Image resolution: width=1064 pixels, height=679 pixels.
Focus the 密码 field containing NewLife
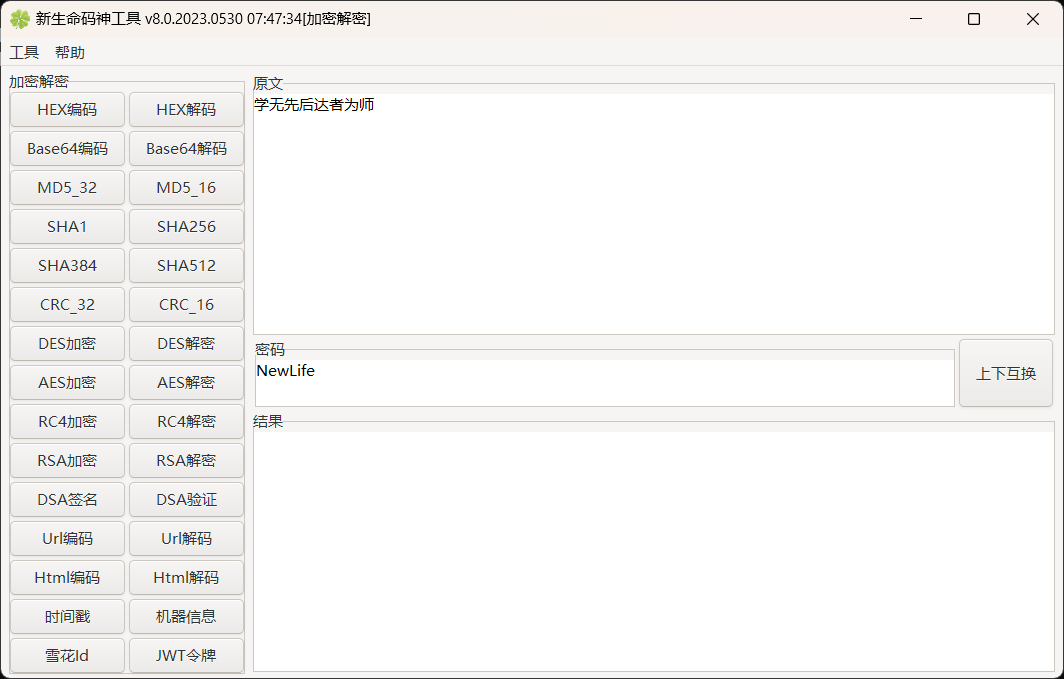(x=604, y=383)
